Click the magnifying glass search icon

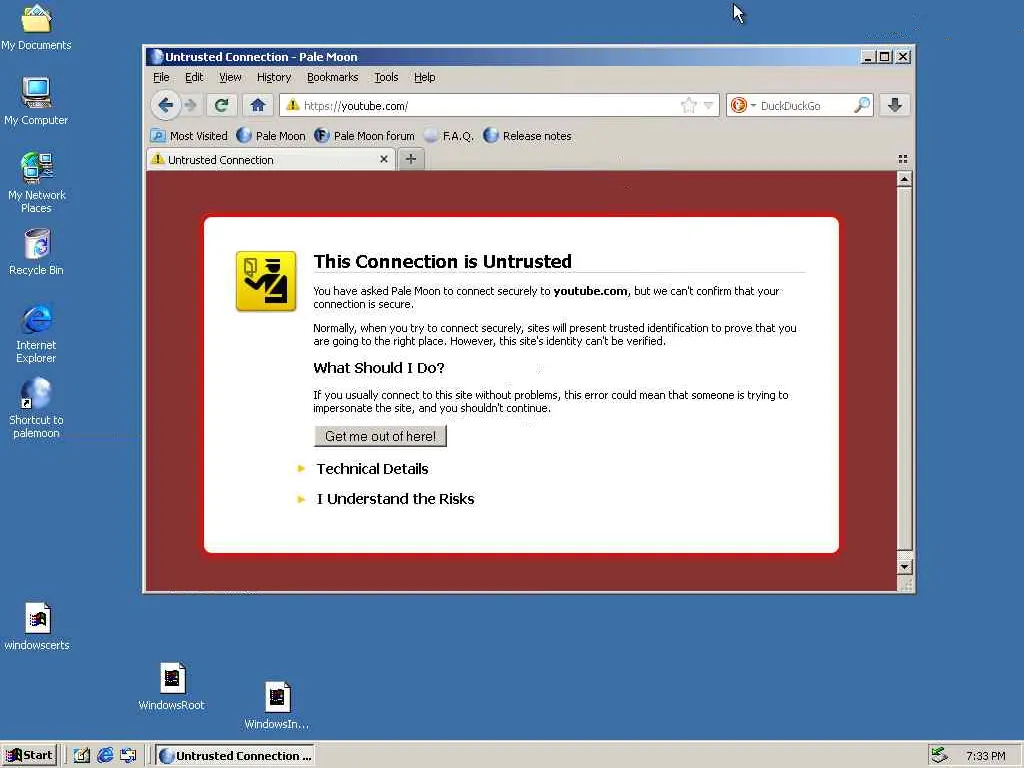click(x=862, y=105)
